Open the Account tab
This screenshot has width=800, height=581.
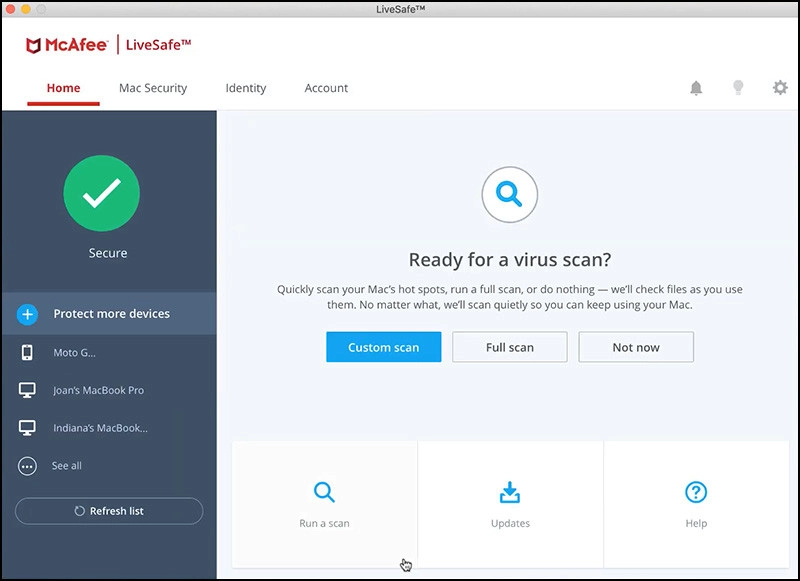(326, 88)
